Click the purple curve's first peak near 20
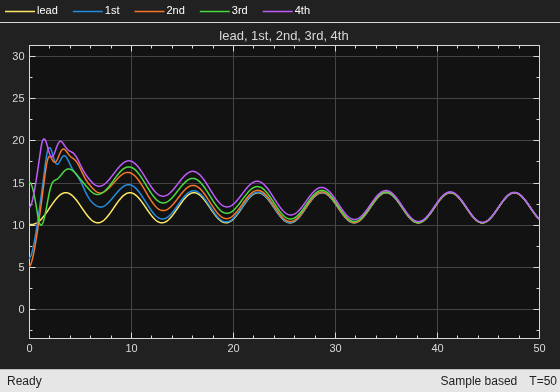The height and width of the screenshot is (392, 560). [44, 139]
